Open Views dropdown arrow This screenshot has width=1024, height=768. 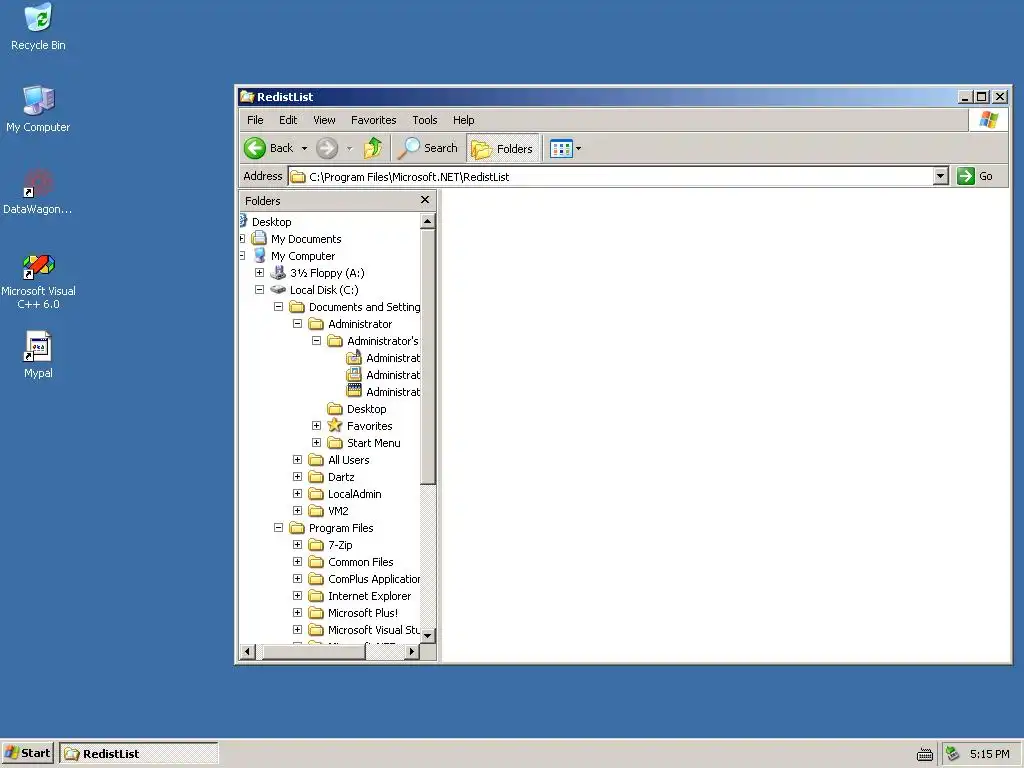[x=579, y=148]
